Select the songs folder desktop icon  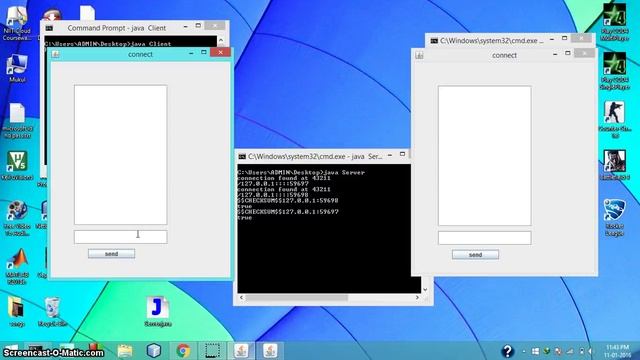[17, 312]
